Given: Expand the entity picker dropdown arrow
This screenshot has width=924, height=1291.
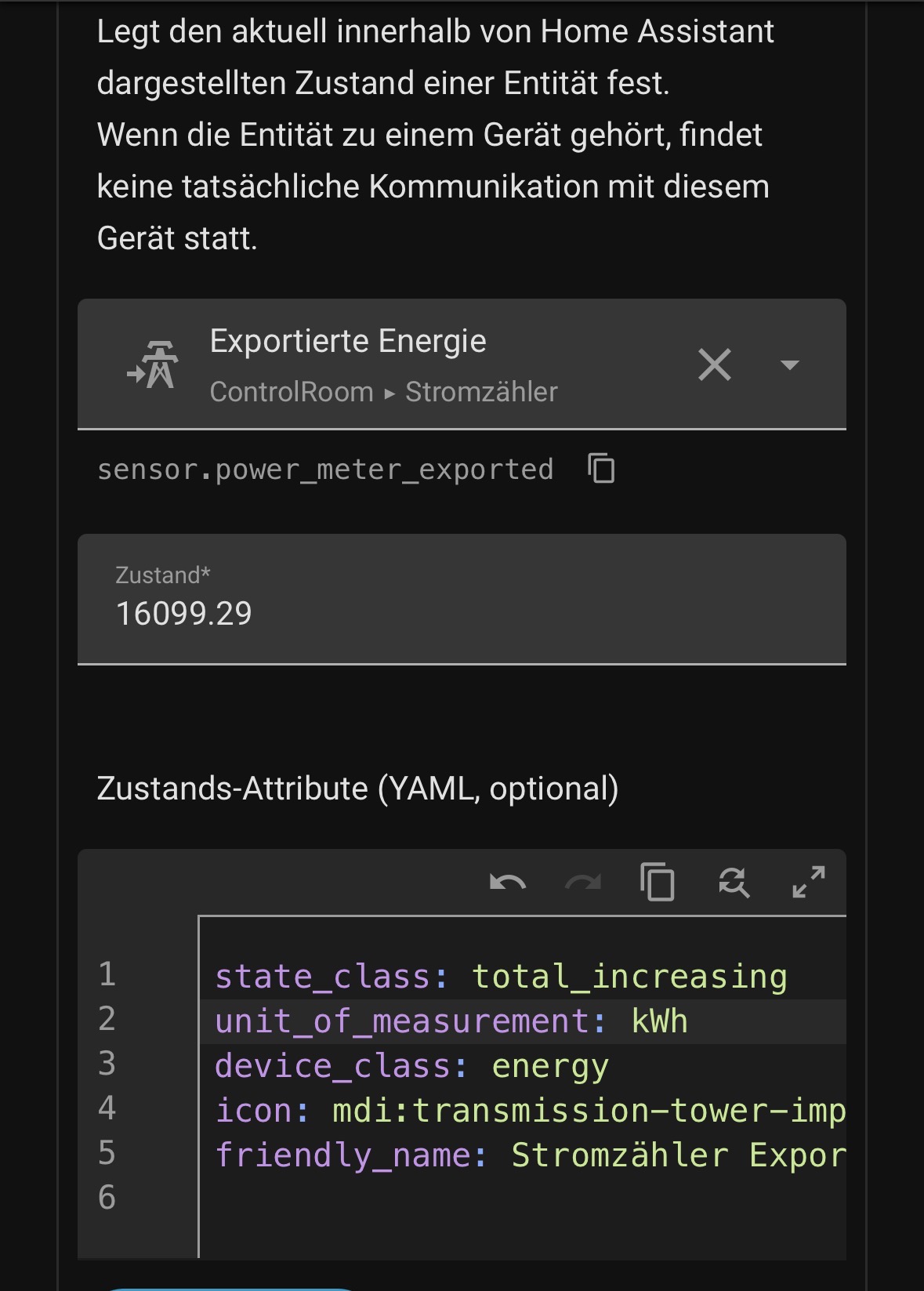Looking at the screenshot, I should tap(790, 365).
